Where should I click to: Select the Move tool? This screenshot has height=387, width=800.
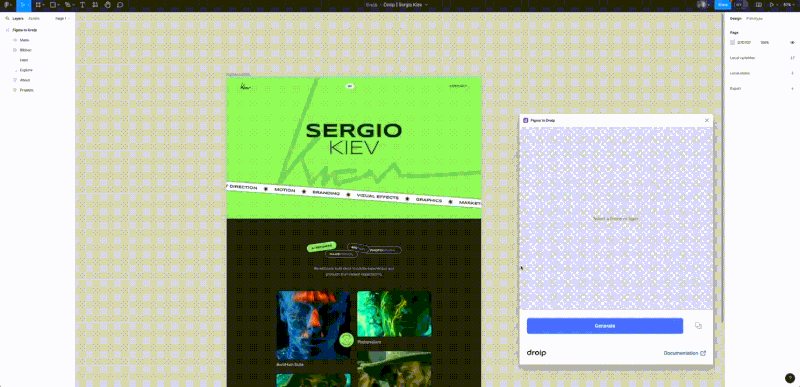coord(22,5)
